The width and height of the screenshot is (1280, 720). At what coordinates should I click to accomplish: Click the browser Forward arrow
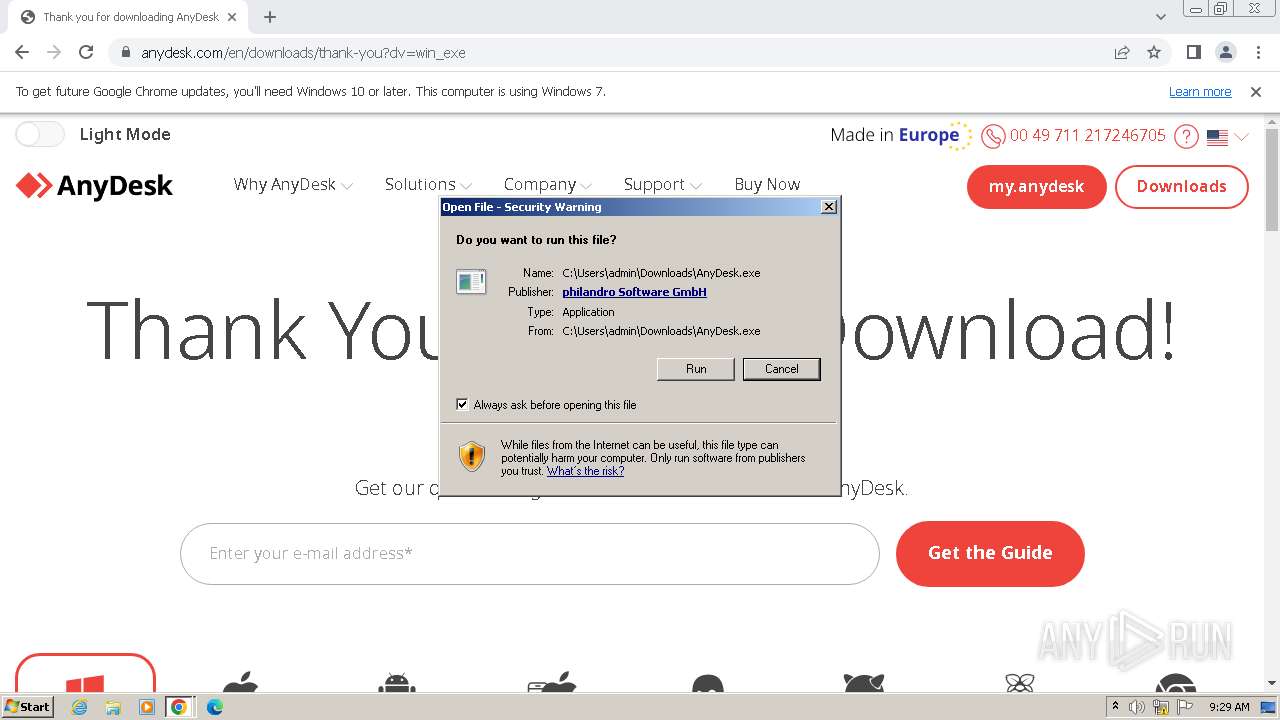pyautogui.click(x=54, y=53)
